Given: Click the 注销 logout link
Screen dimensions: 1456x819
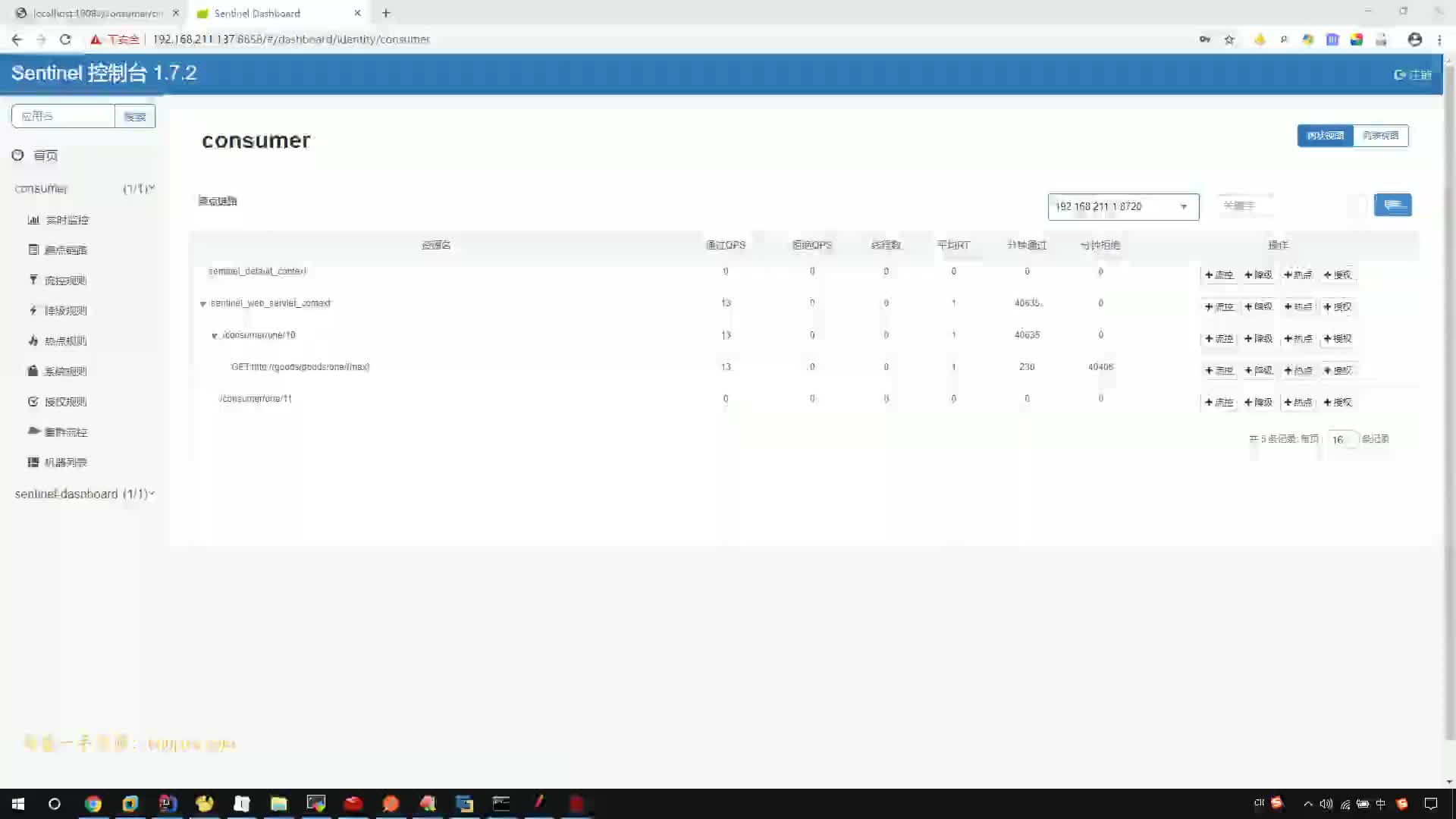Looking at the screenshot, I should click(x=1412, y=74).
